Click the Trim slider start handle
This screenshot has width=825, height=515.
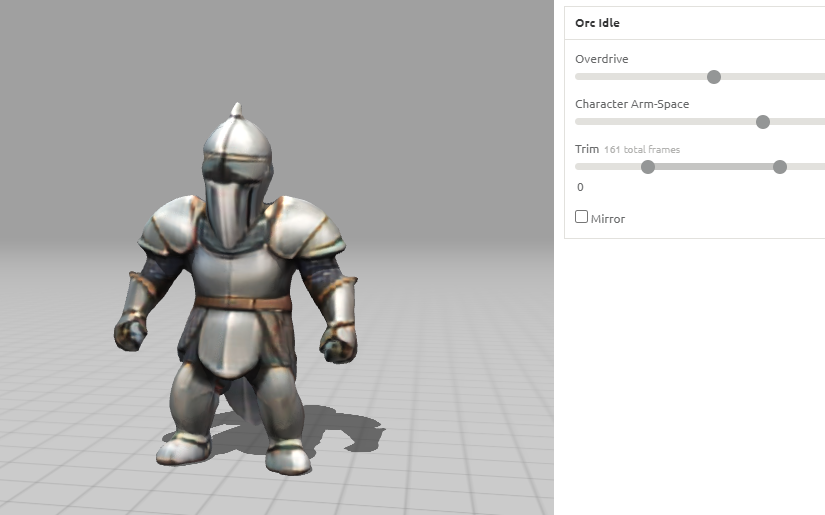pyautogui.click(x=648, y=167)
